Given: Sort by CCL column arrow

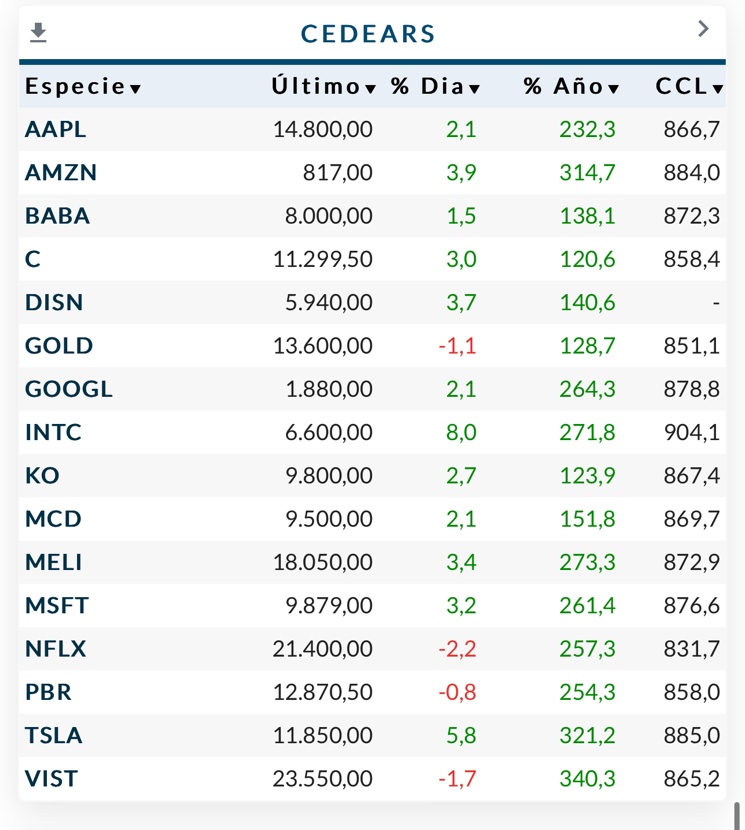Looking at the screenshot, I should coord(718,89).
